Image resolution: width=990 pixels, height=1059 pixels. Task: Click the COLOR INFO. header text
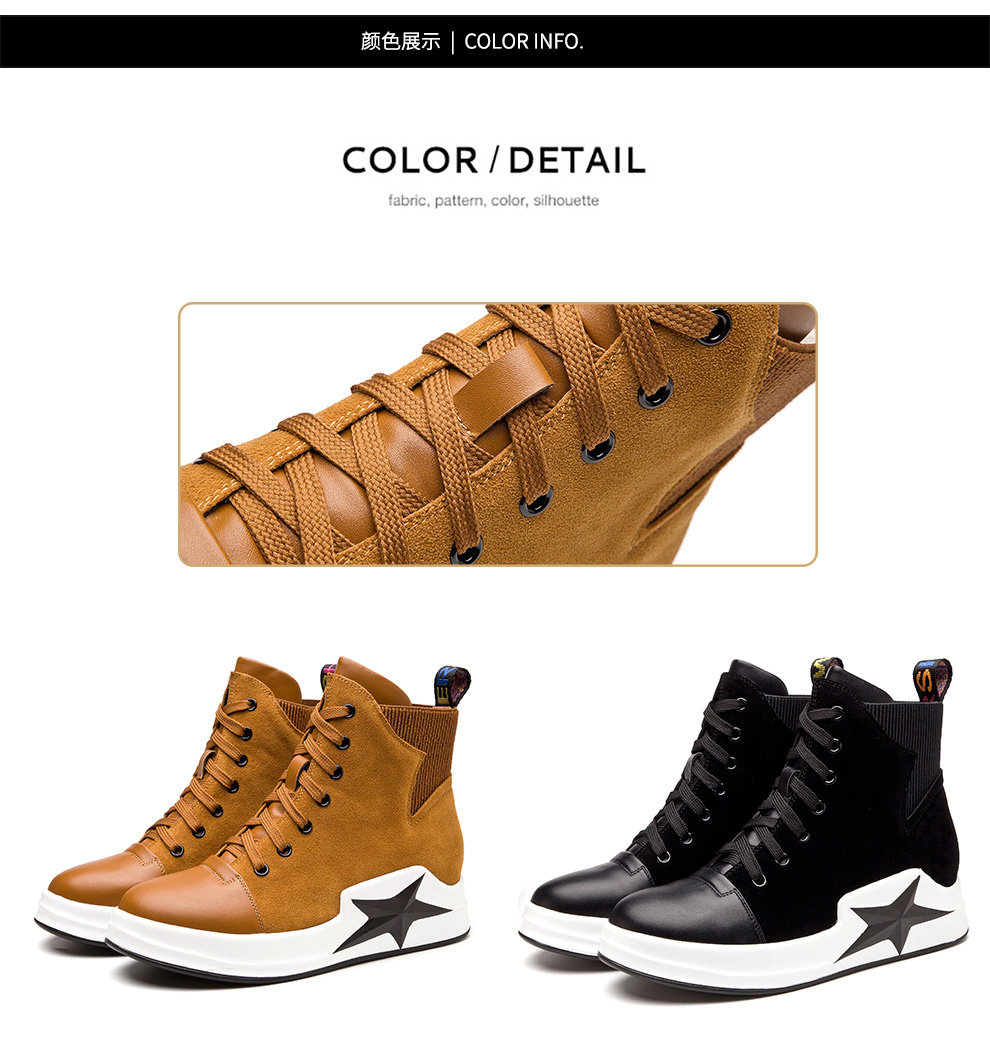click(x=523, y=41)
